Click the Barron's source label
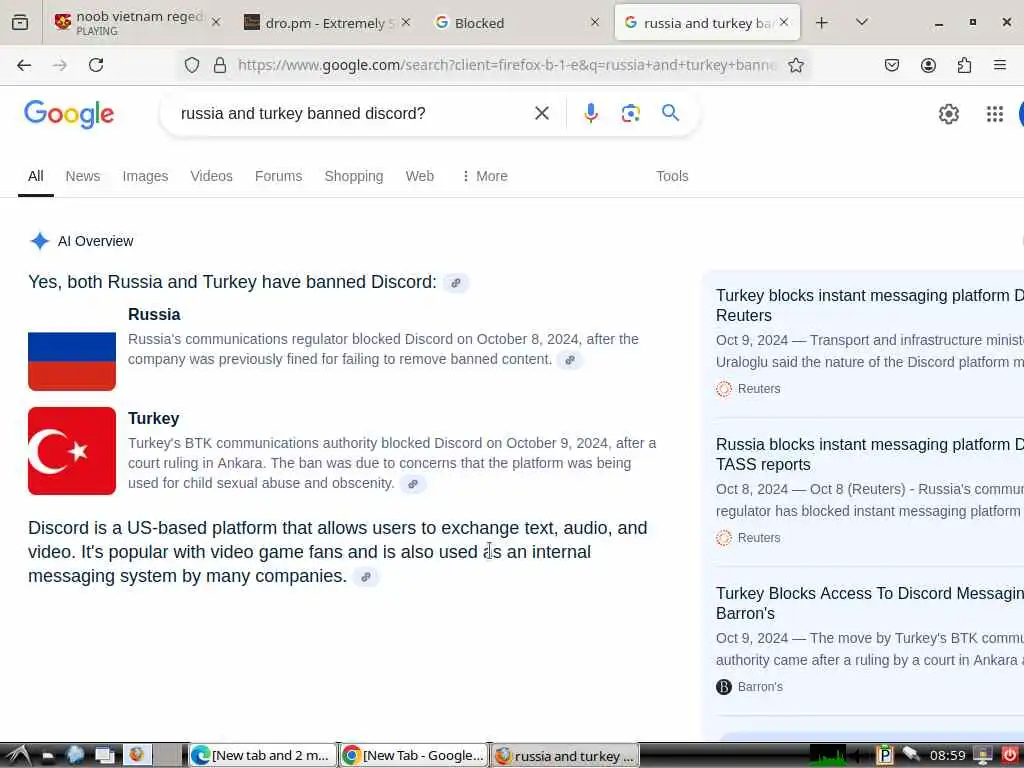1024x768 pixels. 760,686
